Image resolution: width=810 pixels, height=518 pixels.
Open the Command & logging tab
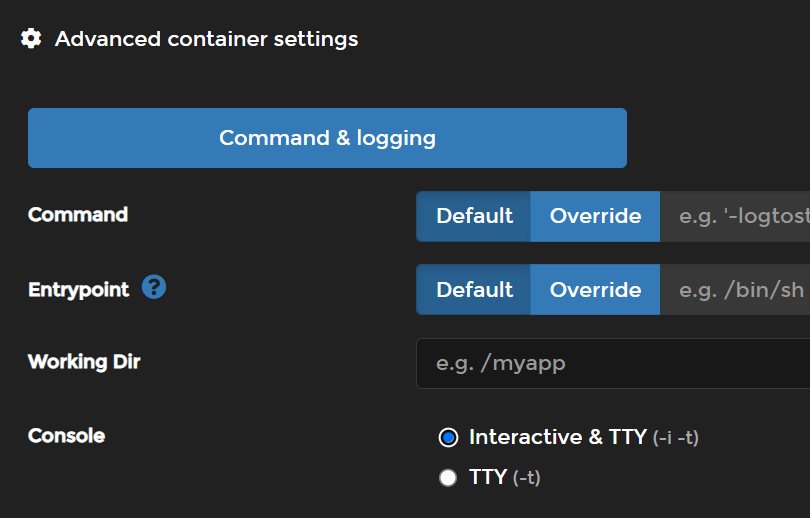(x=327, y=138)
